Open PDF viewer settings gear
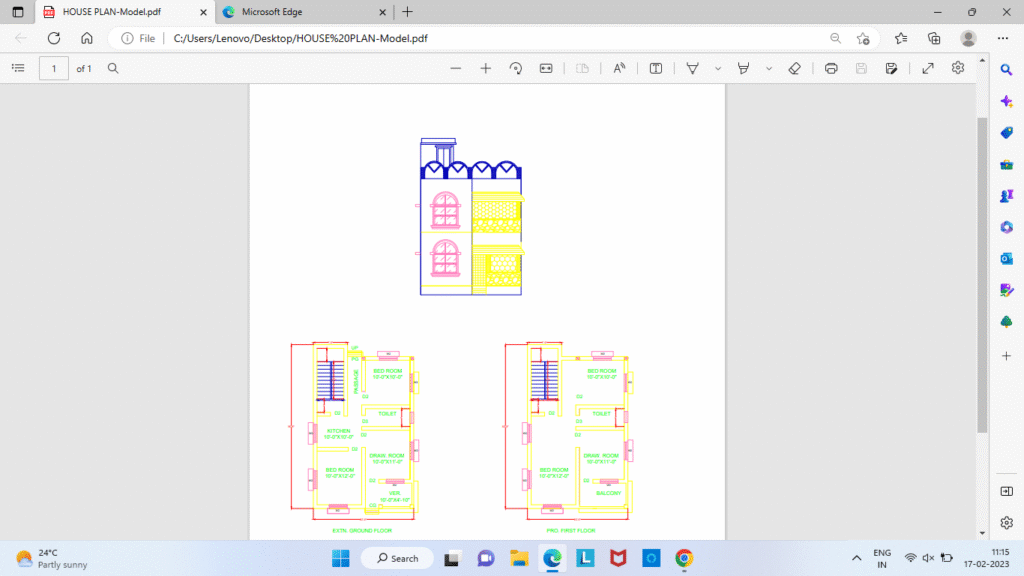Image resolution: width=1024 pixels, height=576 pixels. (958, 68)
